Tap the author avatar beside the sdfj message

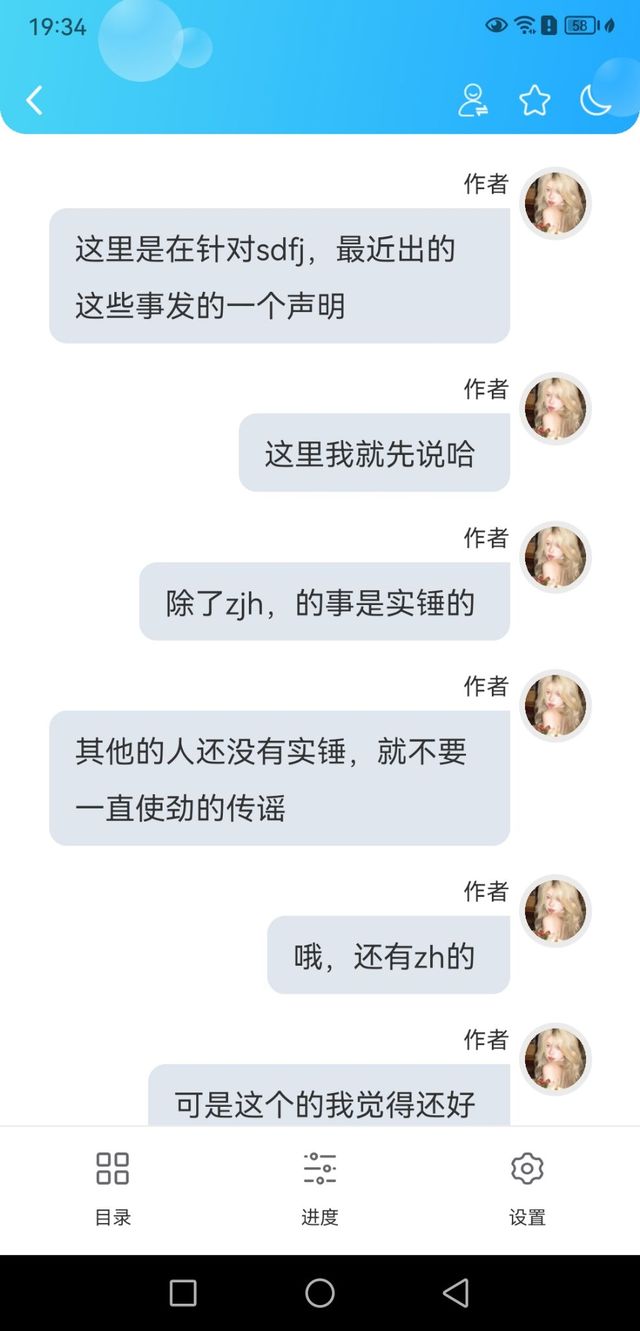(x=556, y=203)
